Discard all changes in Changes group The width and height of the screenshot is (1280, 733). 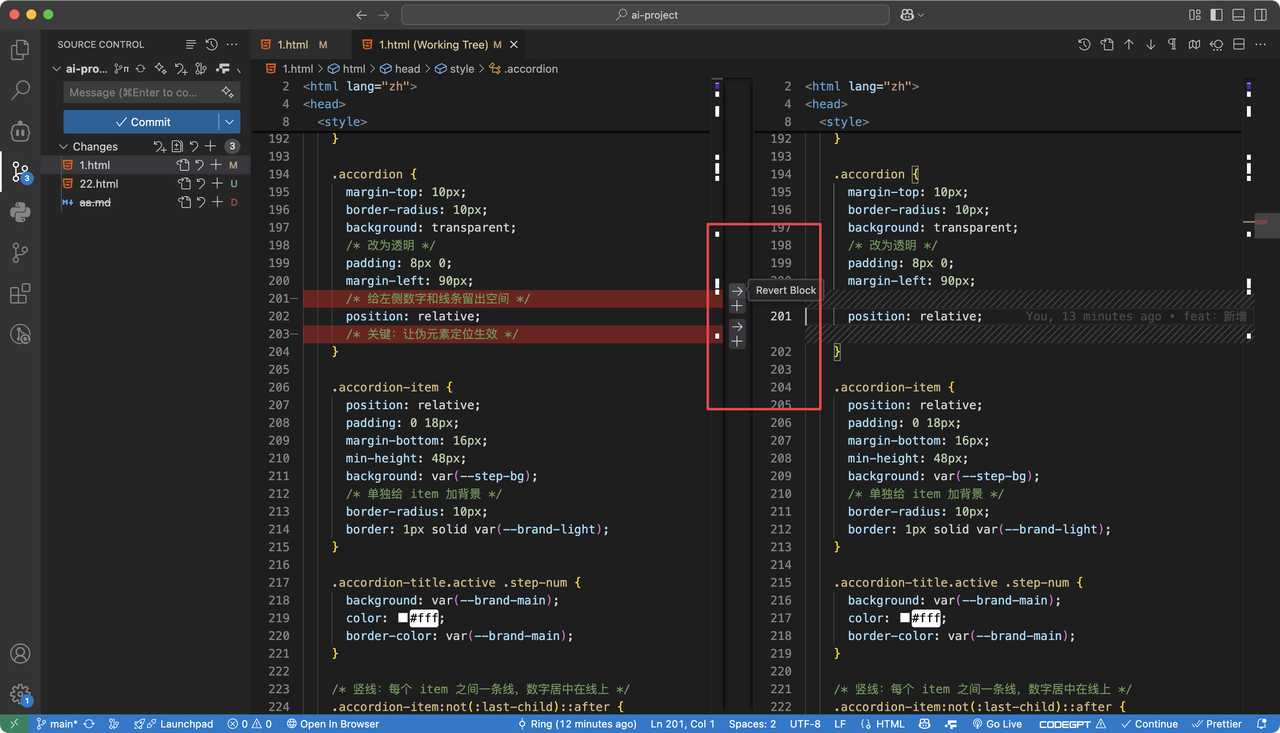[x=194, y=146]
